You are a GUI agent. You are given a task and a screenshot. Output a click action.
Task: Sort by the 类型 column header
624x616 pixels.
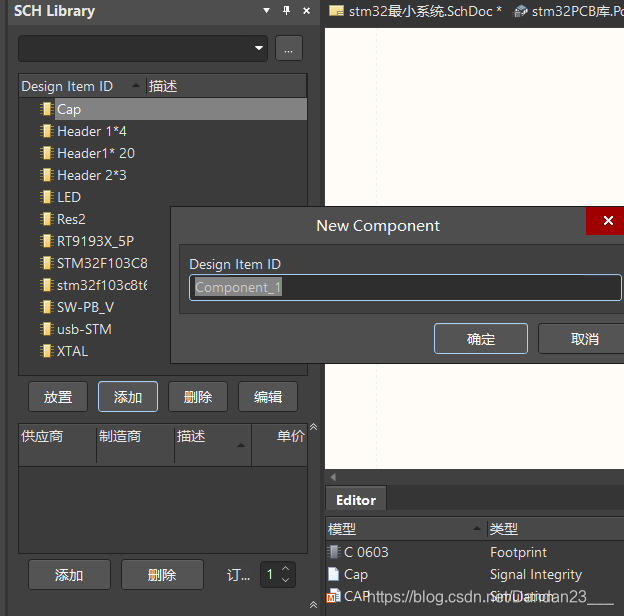pyautogui.click(x=556, y=529)
